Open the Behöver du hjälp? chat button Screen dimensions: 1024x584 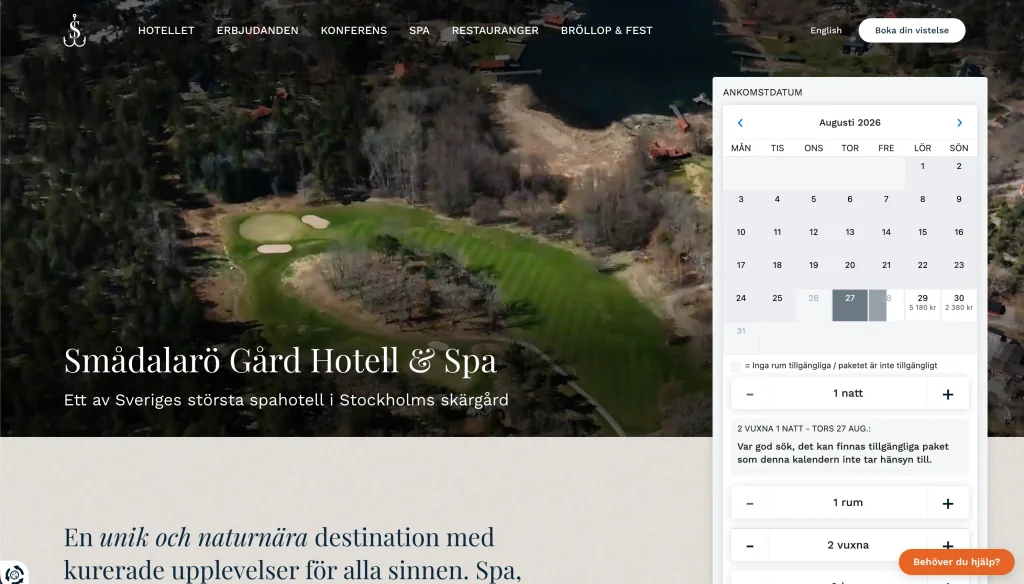[x=956, y=562]
